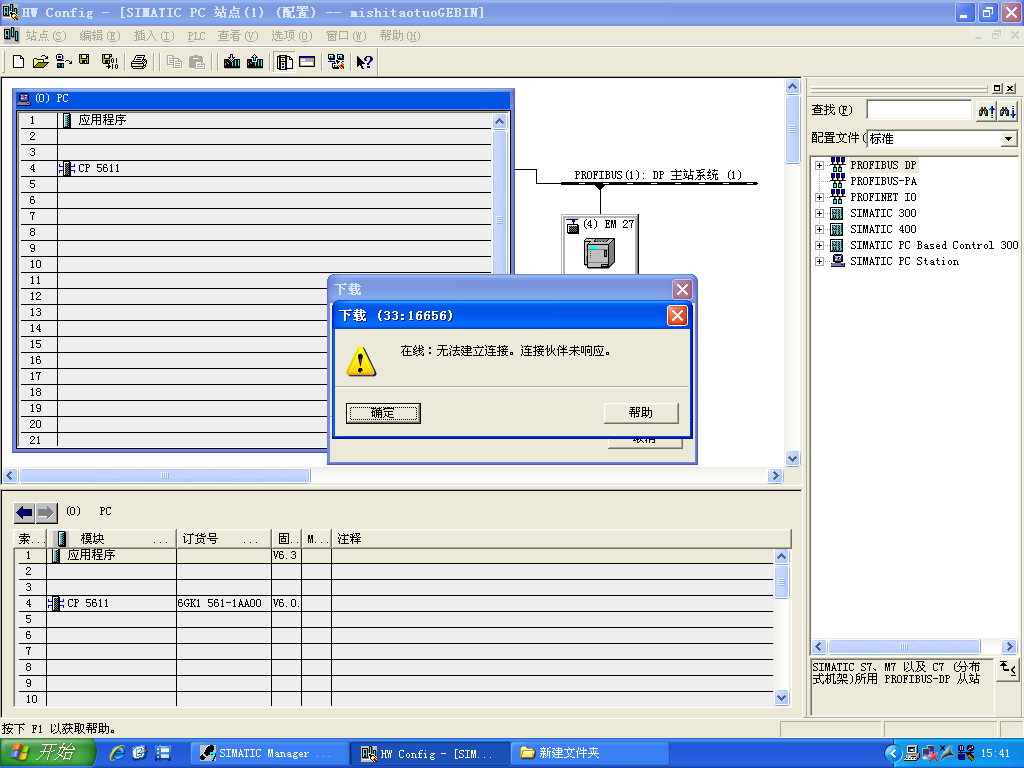Click the gray forward arrow navigation icon
The width and height of the screenshot is (1024, 768).
46,513
